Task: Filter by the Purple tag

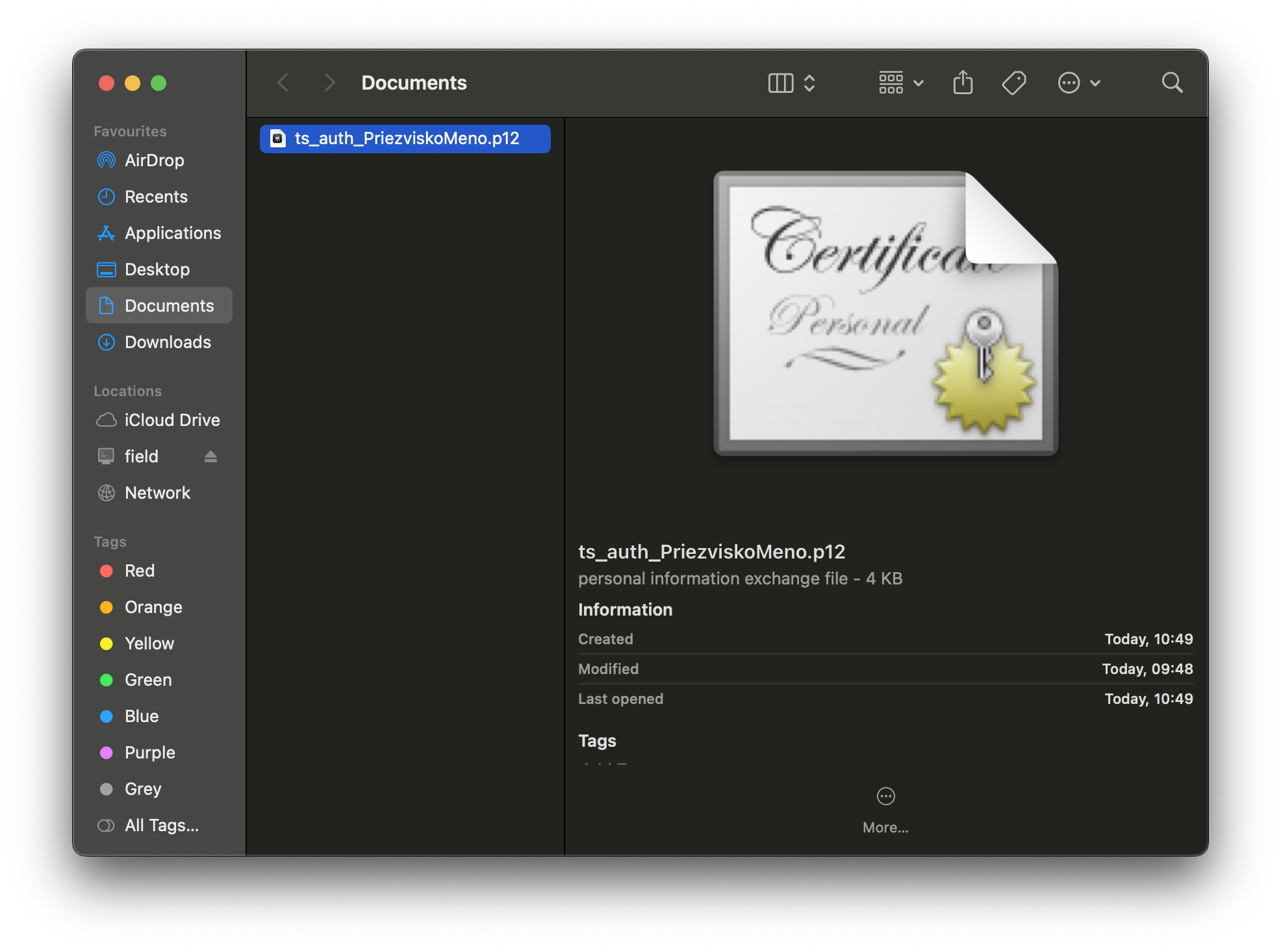Action: 159,753
